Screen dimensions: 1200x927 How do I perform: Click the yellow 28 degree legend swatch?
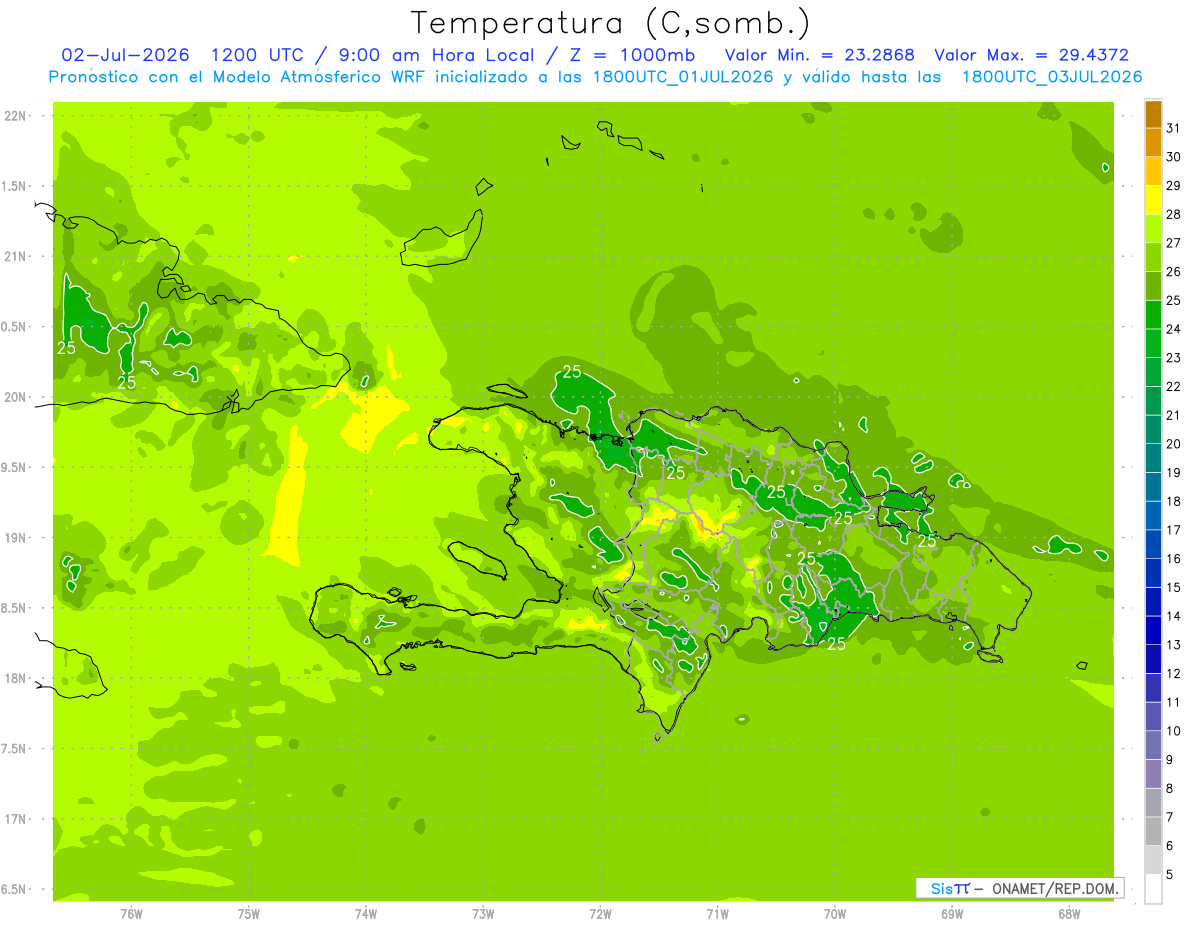(x=1153, y=201)
